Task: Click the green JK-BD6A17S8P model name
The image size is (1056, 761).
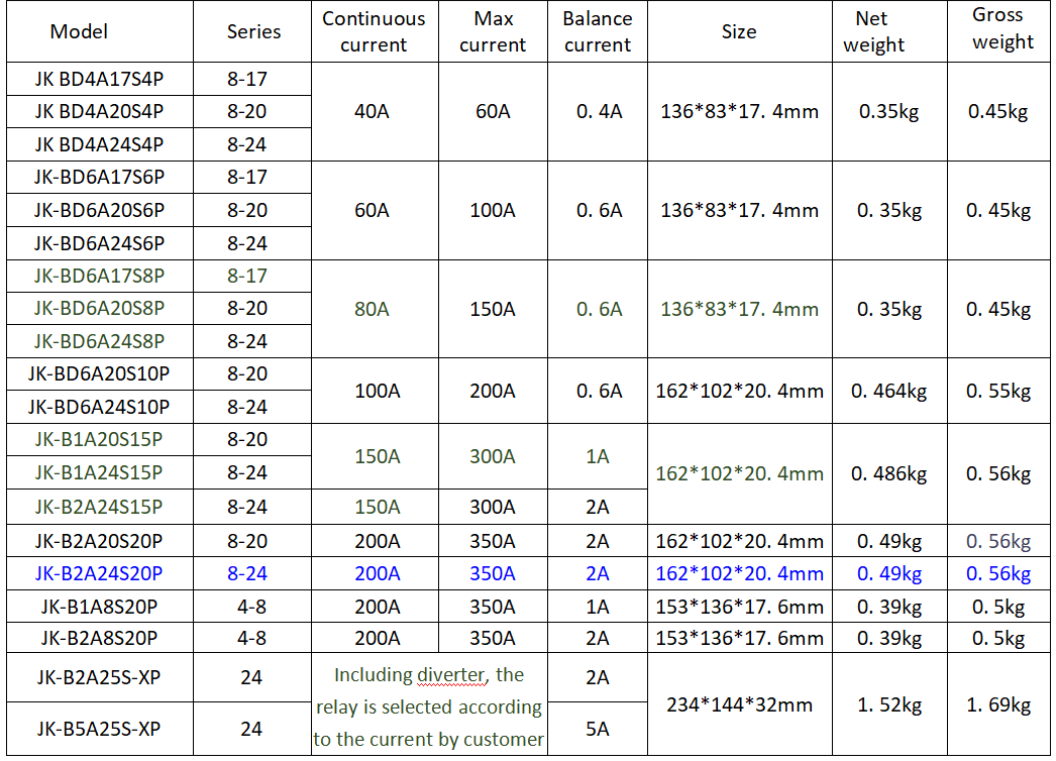Action: pos(99,276)
